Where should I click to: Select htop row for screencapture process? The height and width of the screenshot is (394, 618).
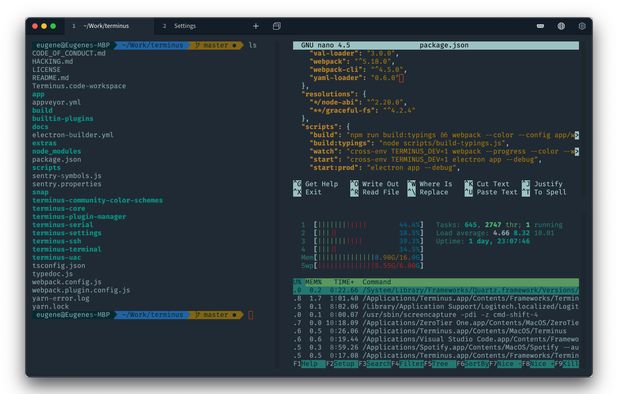(x=436, y=315)
